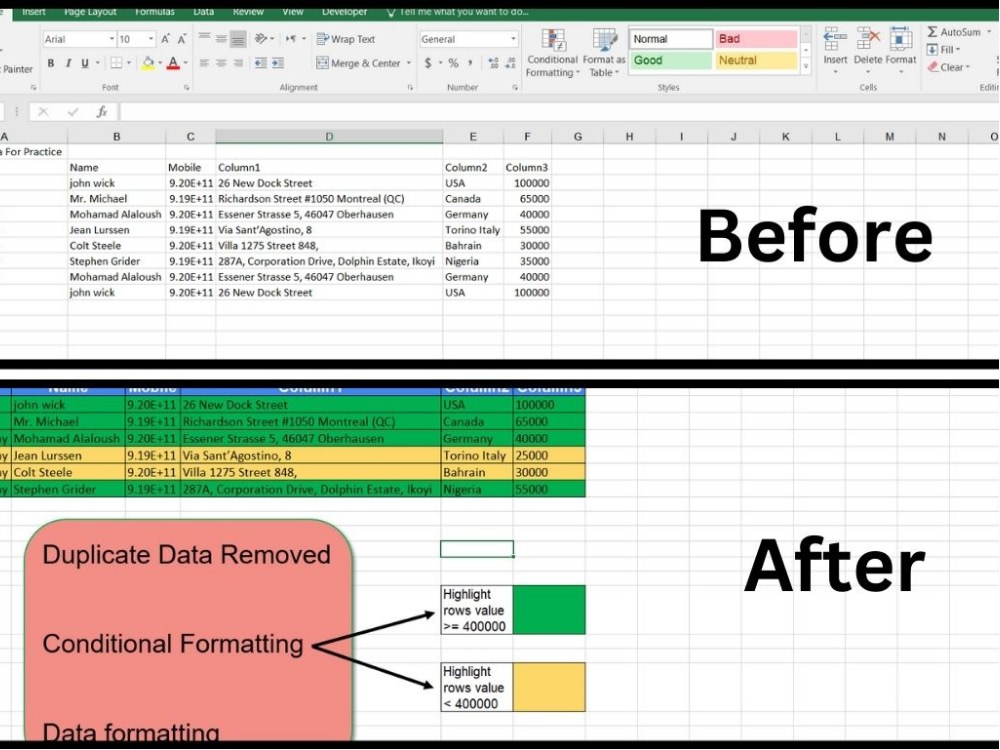This screenshot has width=1000, height=750.
Task: Click the Delete cells icon
Action: [x=868, y=39]
